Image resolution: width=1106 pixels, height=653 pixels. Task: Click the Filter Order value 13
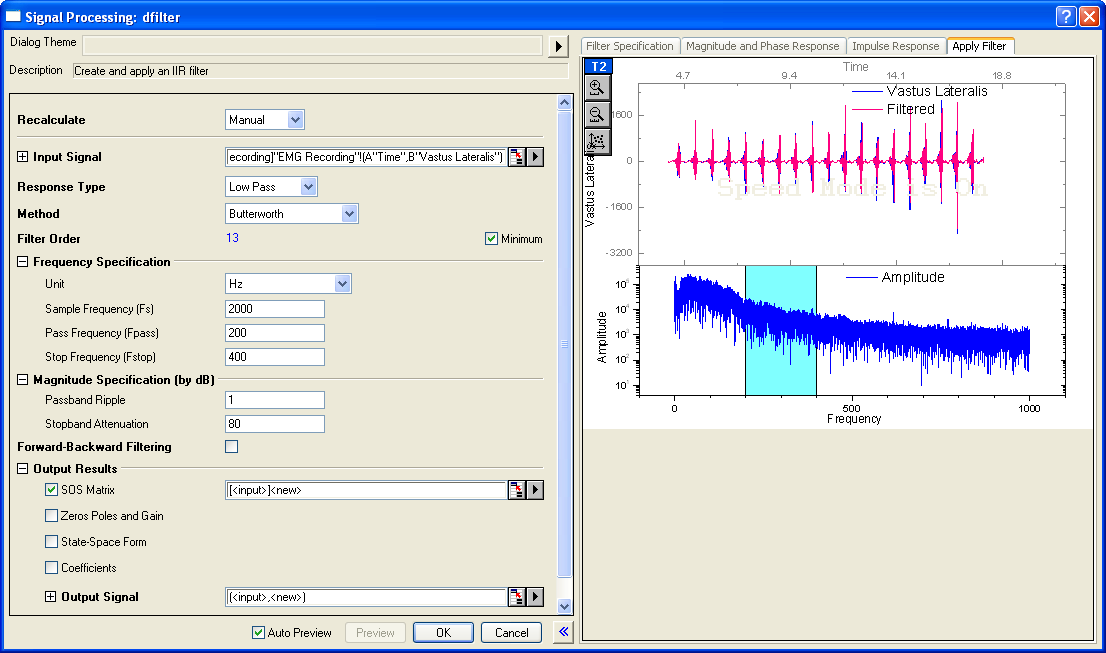[x=233, y=238]
